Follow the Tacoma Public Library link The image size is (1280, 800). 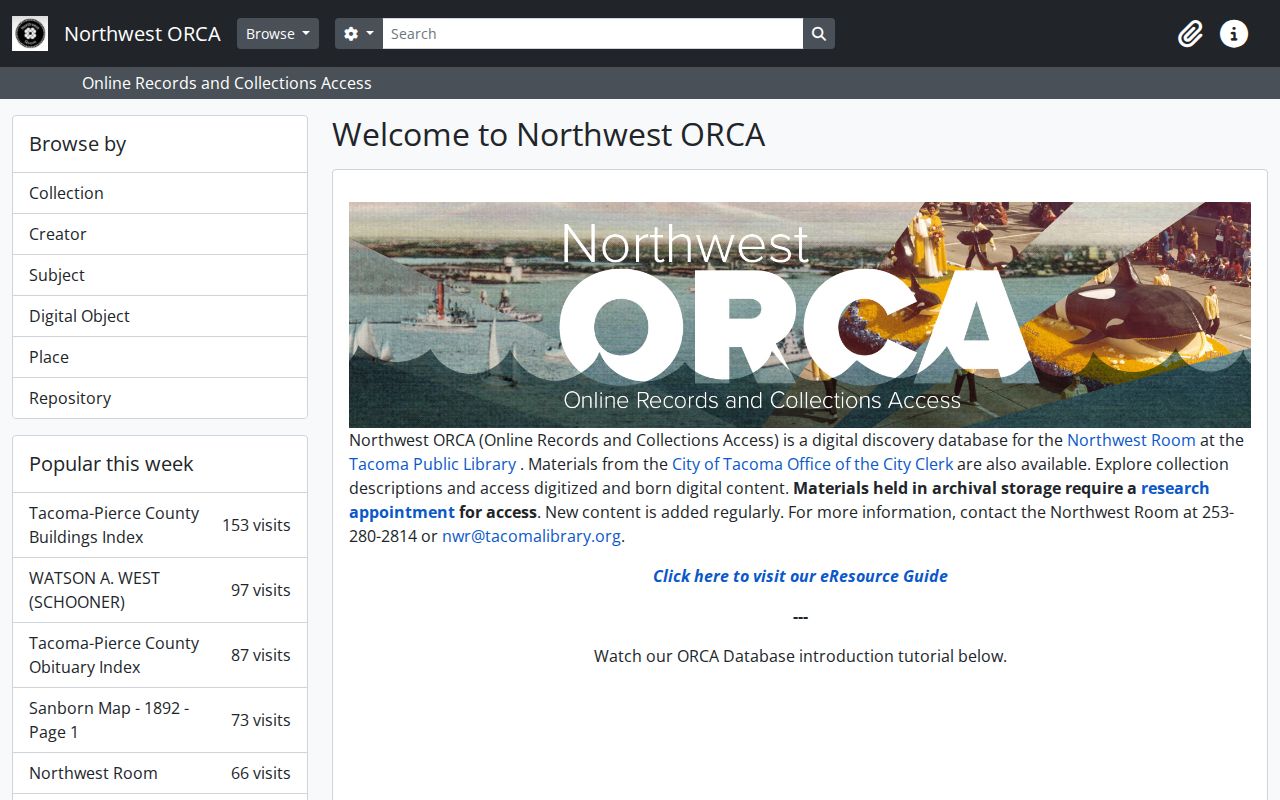(433, 464)
